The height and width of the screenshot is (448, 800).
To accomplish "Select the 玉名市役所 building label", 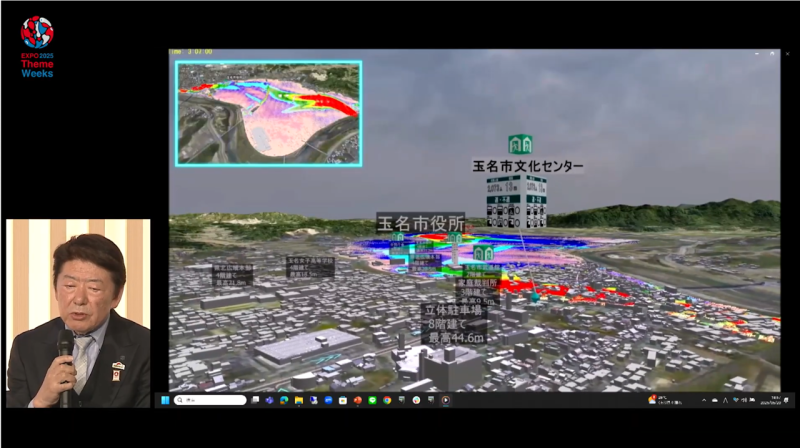I will [420, 223].
